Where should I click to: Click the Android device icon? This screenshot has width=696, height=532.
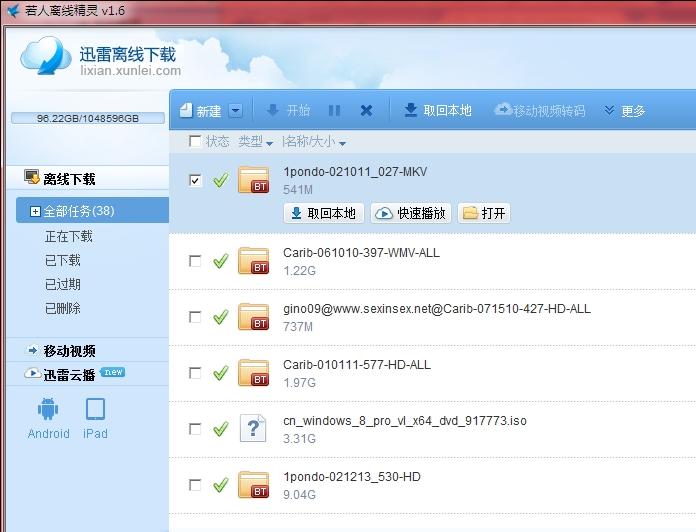(x=48, y=410)
